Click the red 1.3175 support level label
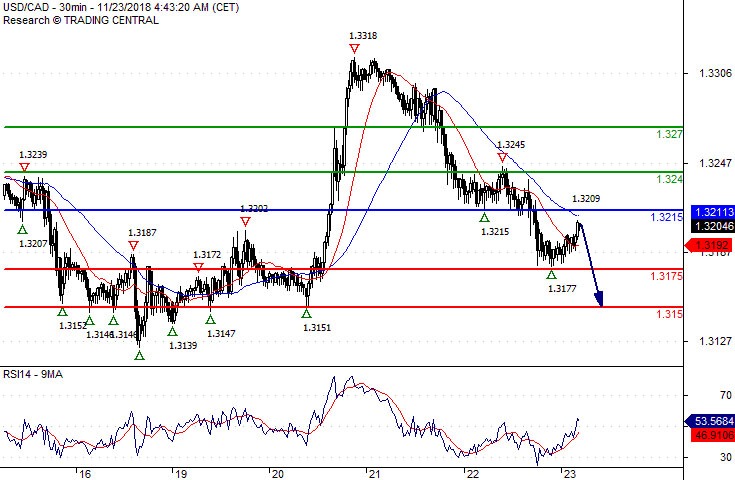The image size is (735, 480). click(666, 276)
